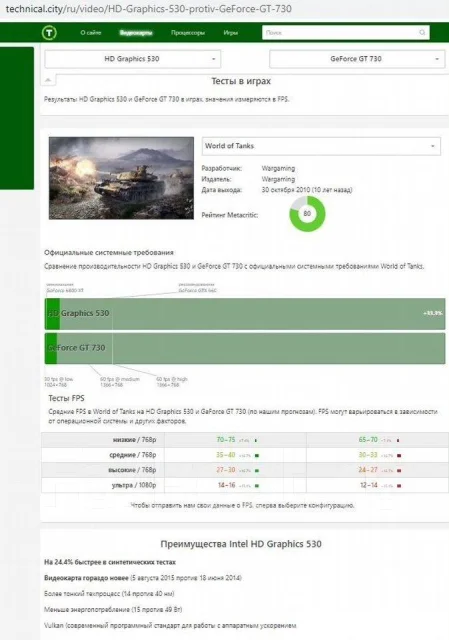Viewport: 449px width, 640px height.
Task: Click the 65–70 FPS value
Action: tap(368, 440)
